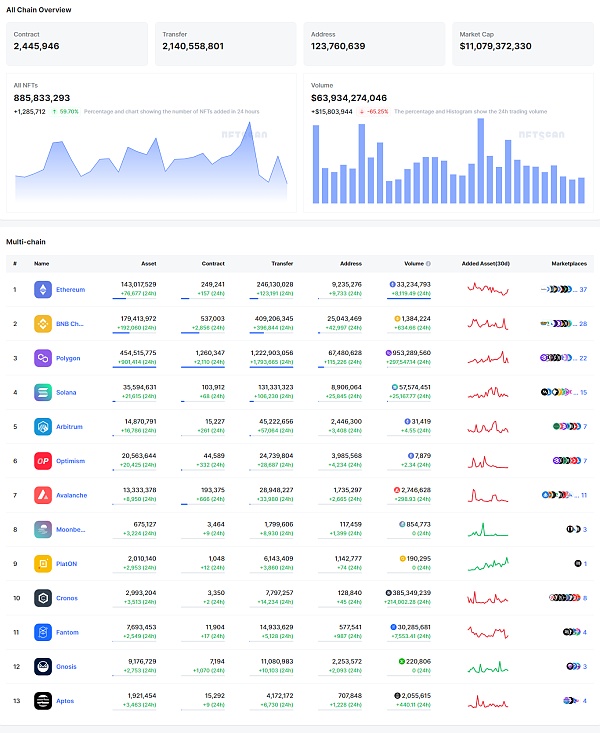The width and height of the screenshot is (600, 733).
Task: Click the marketplace icons in the Cronos row
Action: [x=565, y=598]
